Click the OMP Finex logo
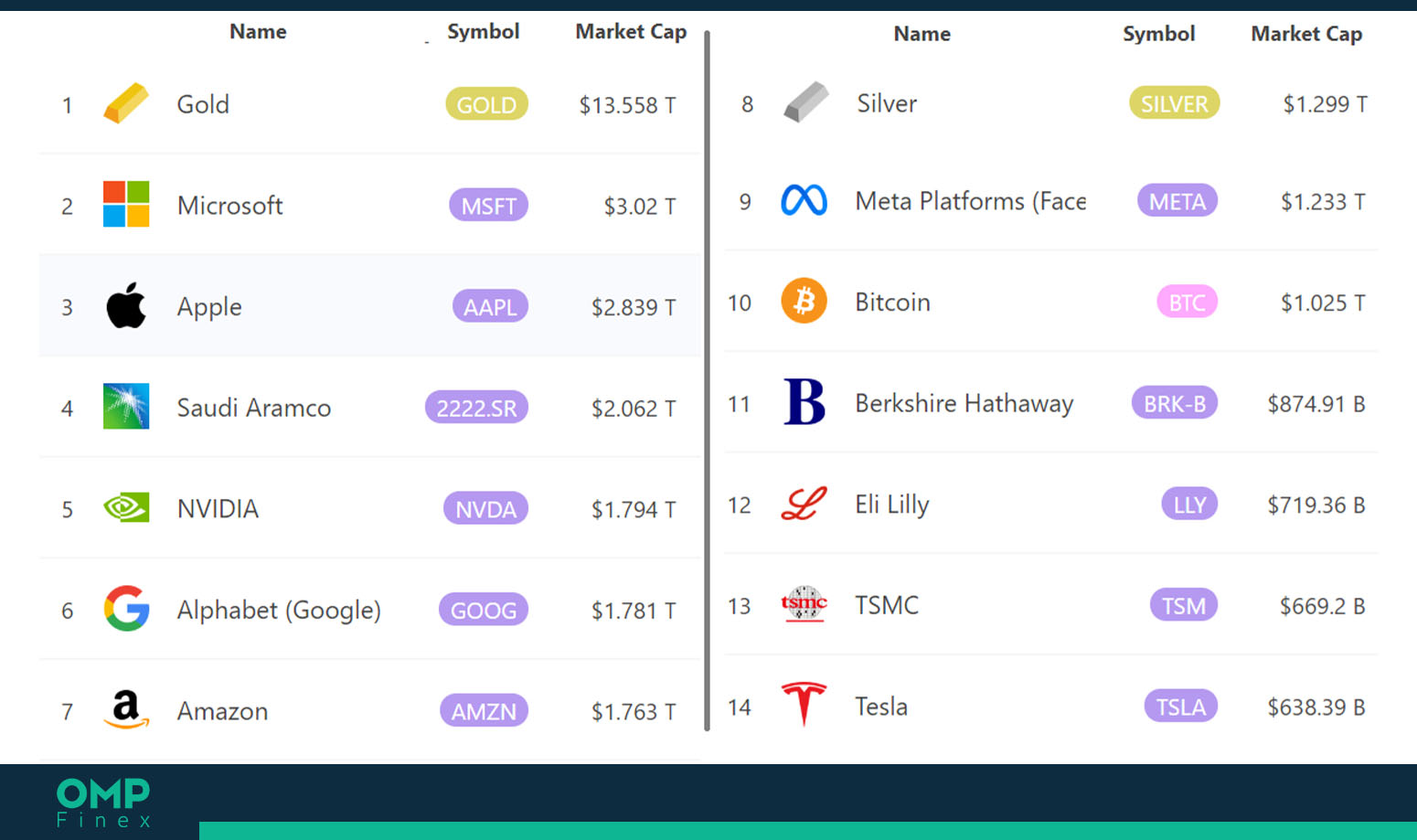 [x=103, y=803]
